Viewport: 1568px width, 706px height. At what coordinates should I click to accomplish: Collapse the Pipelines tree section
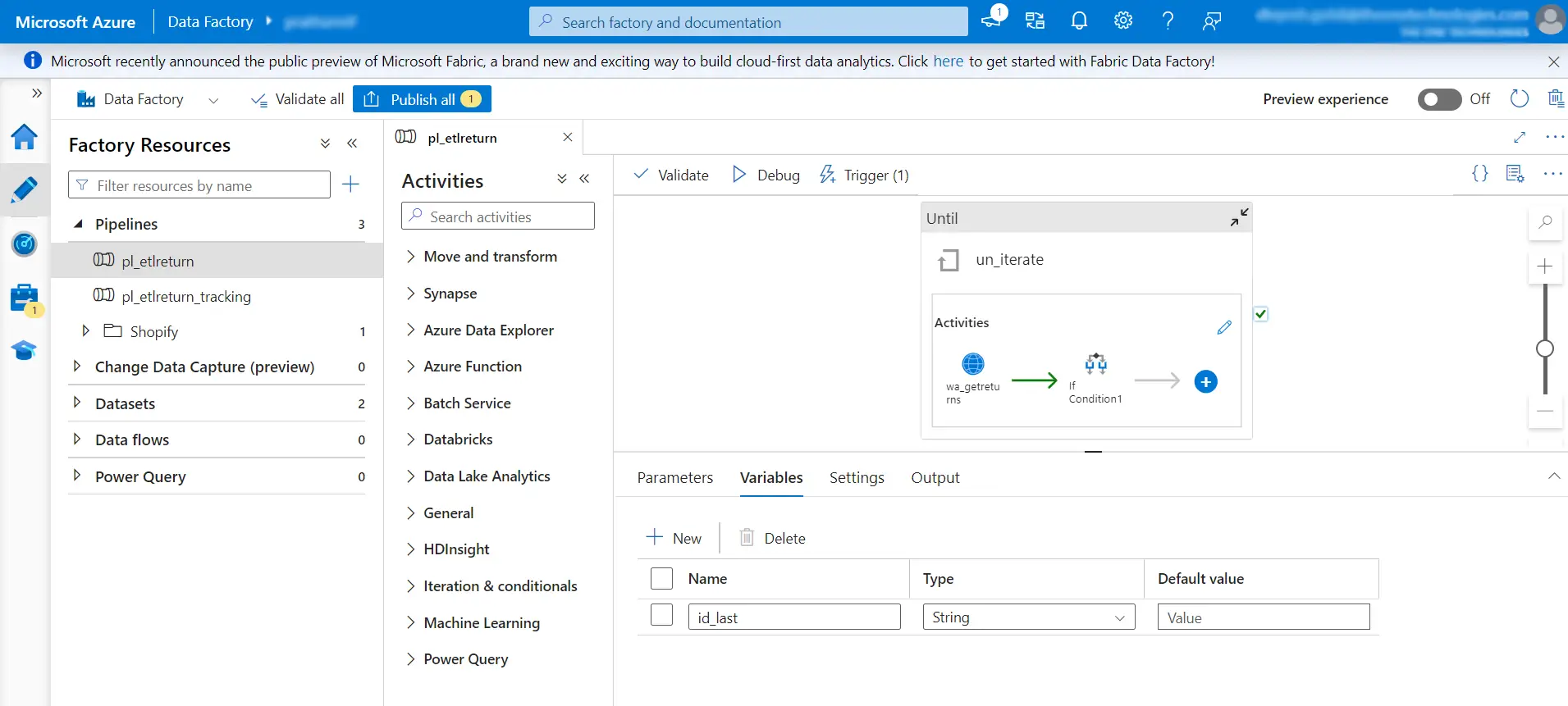coord(78,224)
